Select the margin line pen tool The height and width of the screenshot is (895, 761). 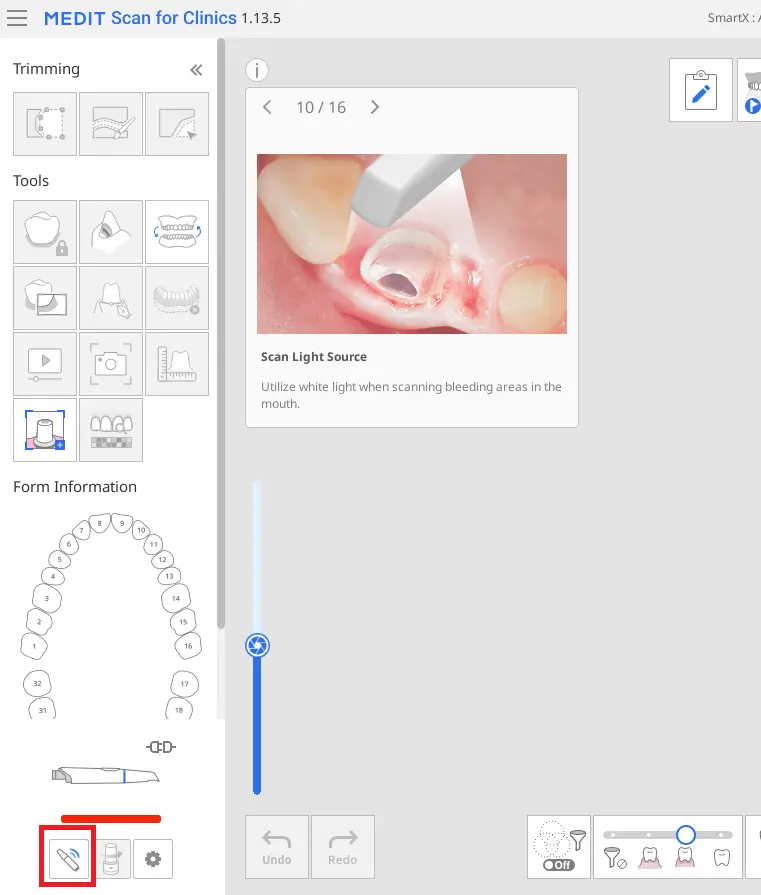point(111,297)
